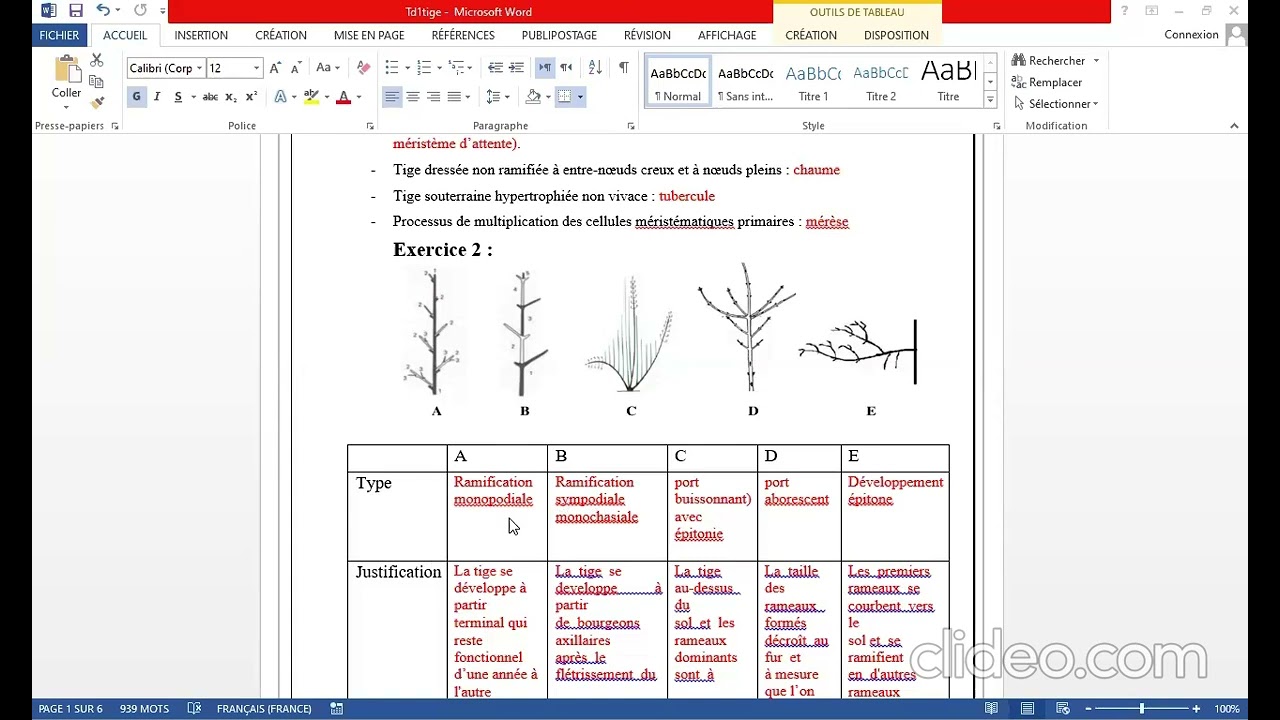This screenshot has width=1280, height=720.
Task: Align the paragraph to the right
Action: click(x=433, y=97)
